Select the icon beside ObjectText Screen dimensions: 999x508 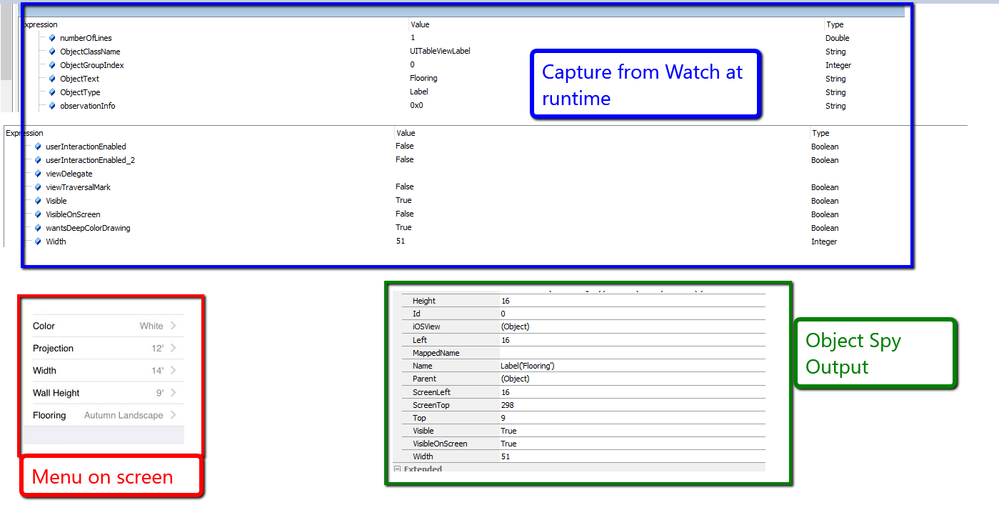52,79
